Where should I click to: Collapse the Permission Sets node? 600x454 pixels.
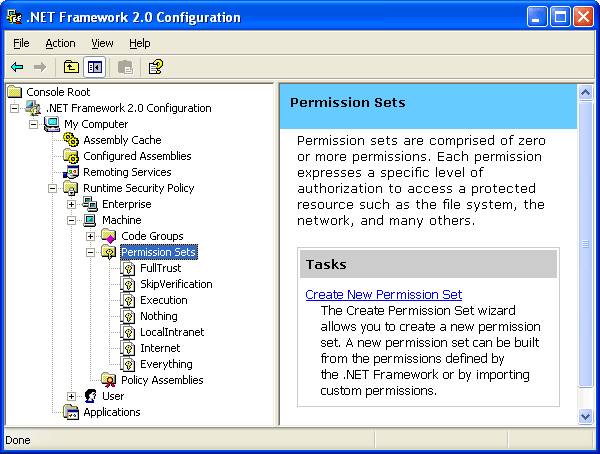coord(91,252)
